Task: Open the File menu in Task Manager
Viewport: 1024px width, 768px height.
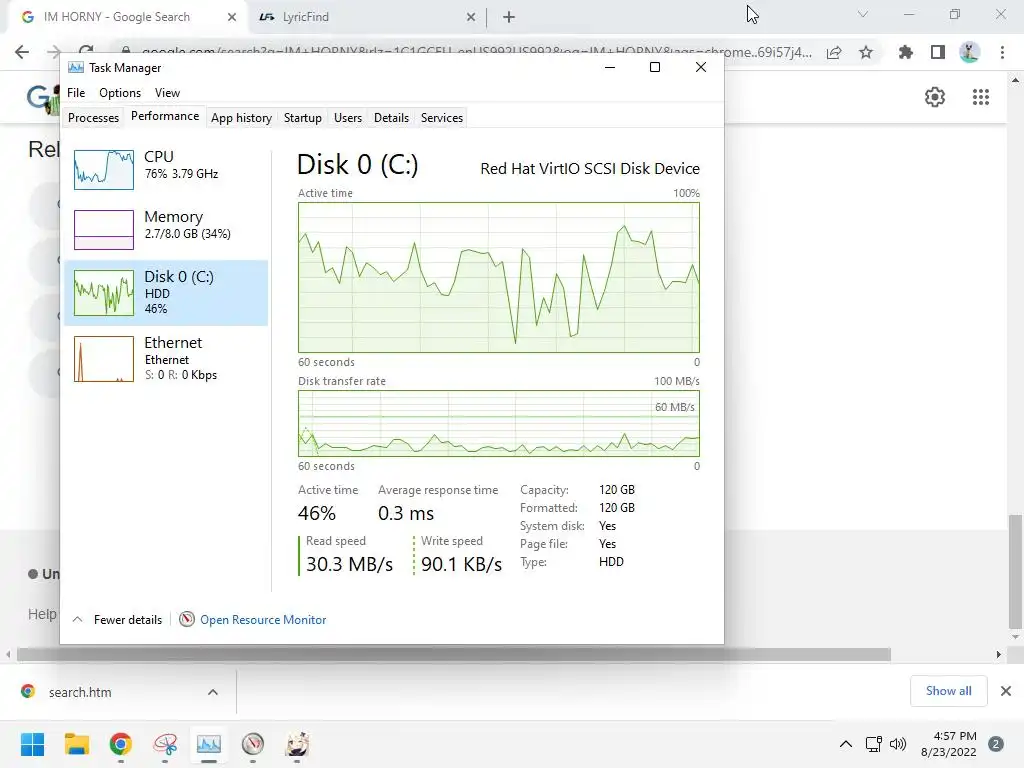Action: (76, 93)
